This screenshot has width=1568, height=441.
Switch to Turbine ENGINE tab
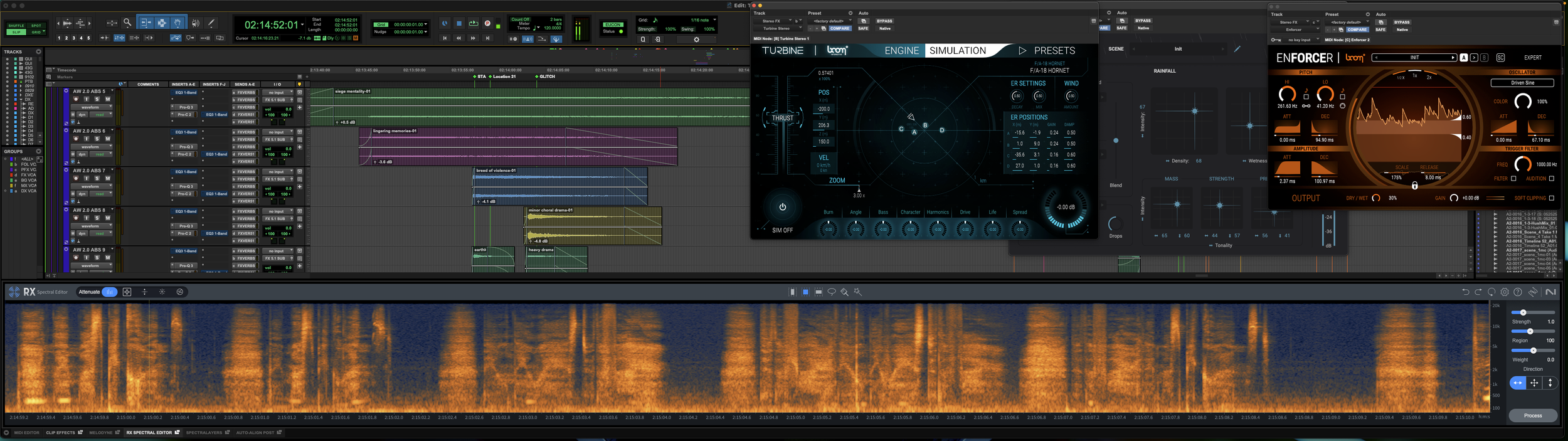[901, 51]
